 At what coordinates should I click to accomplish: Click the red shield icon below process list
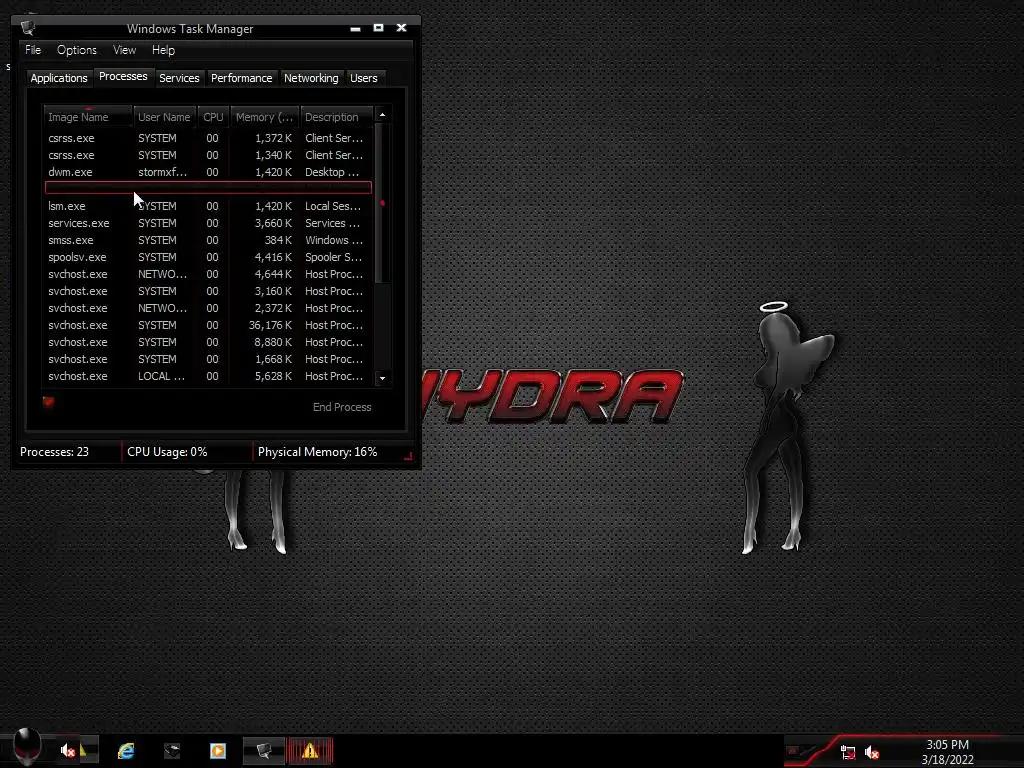48,402
